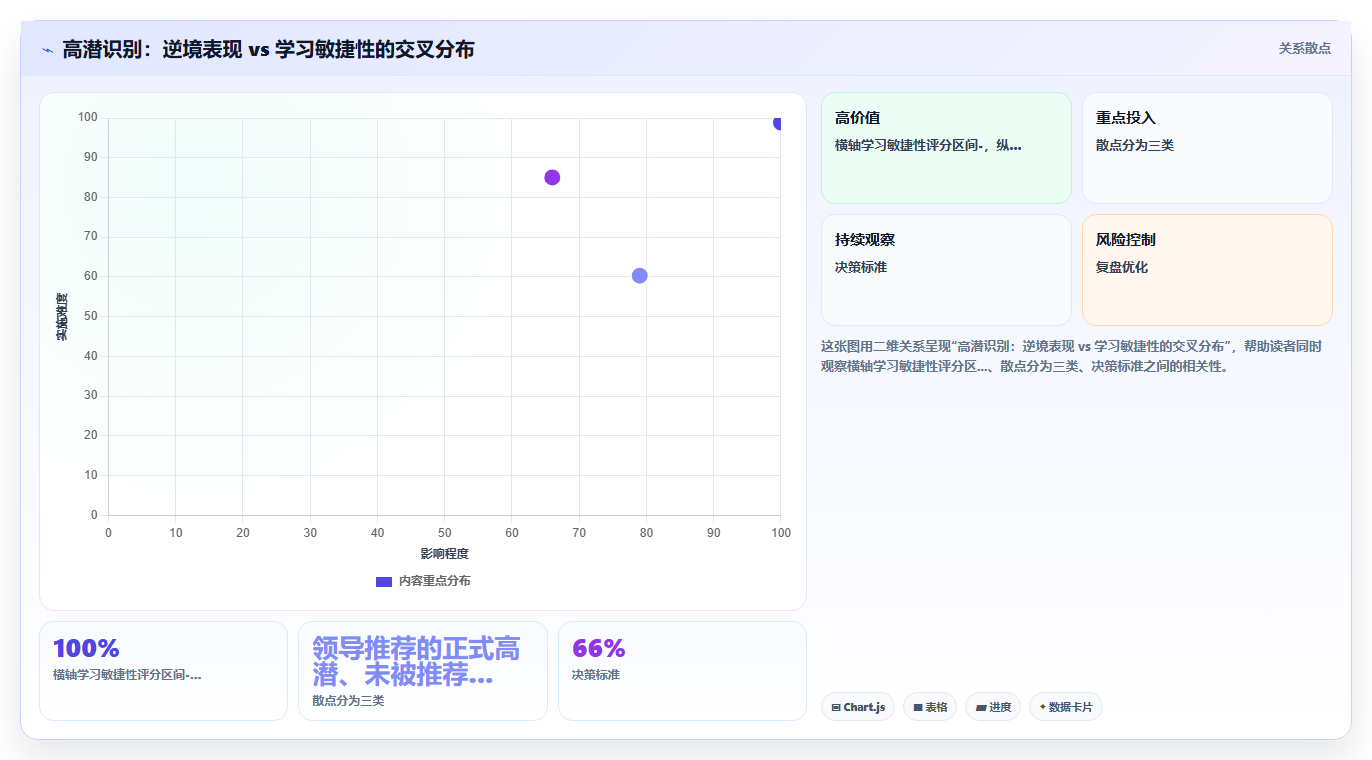The width and height of the screenshot is (1372, 760).
Task: Click 散点分为三类 text in 重点投入 card
Action: (x=1135, y=145)
